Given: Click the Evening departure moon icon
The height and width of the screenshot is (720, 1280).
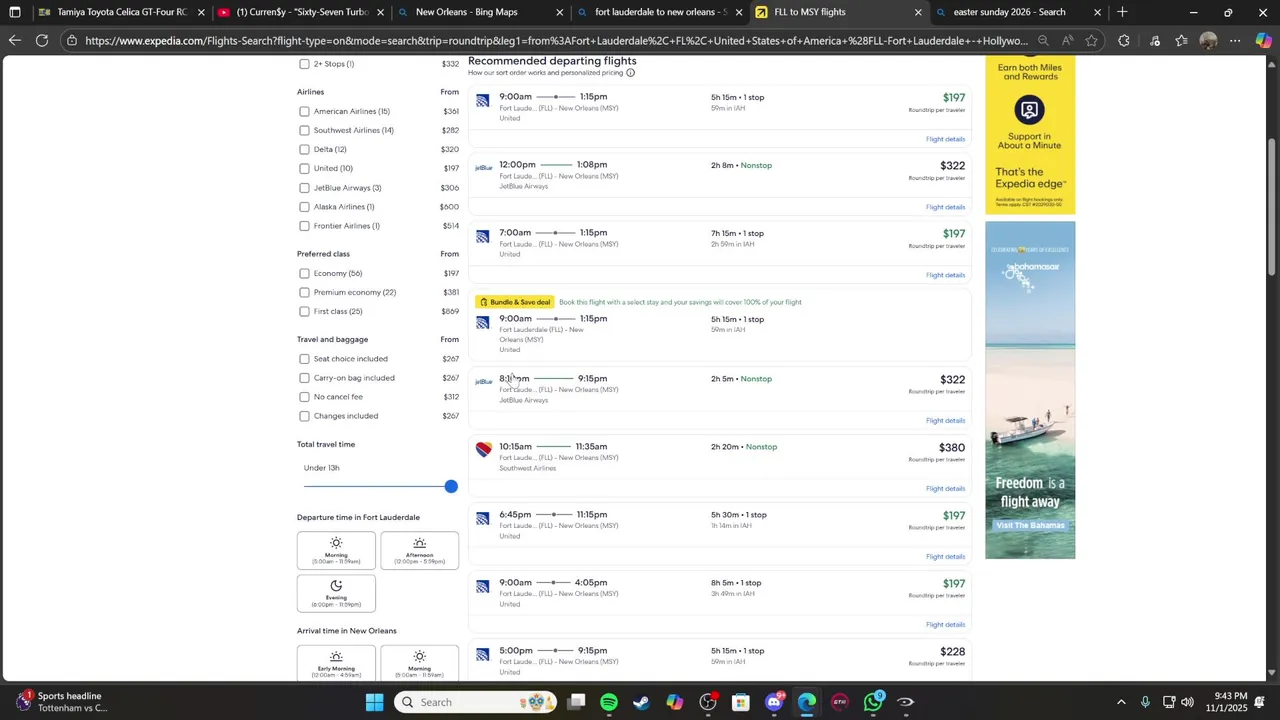Looking at the screenshot, I should [x=336, y=586].
